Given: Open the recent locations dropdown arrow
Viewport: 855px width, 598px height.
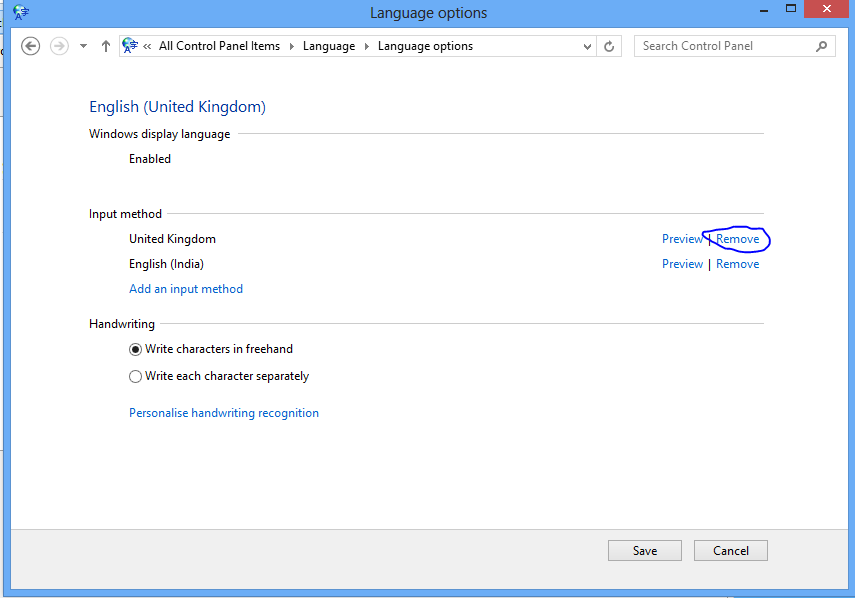Looking at the screenshot, I should pyautogui.click(x=83, y=46).
